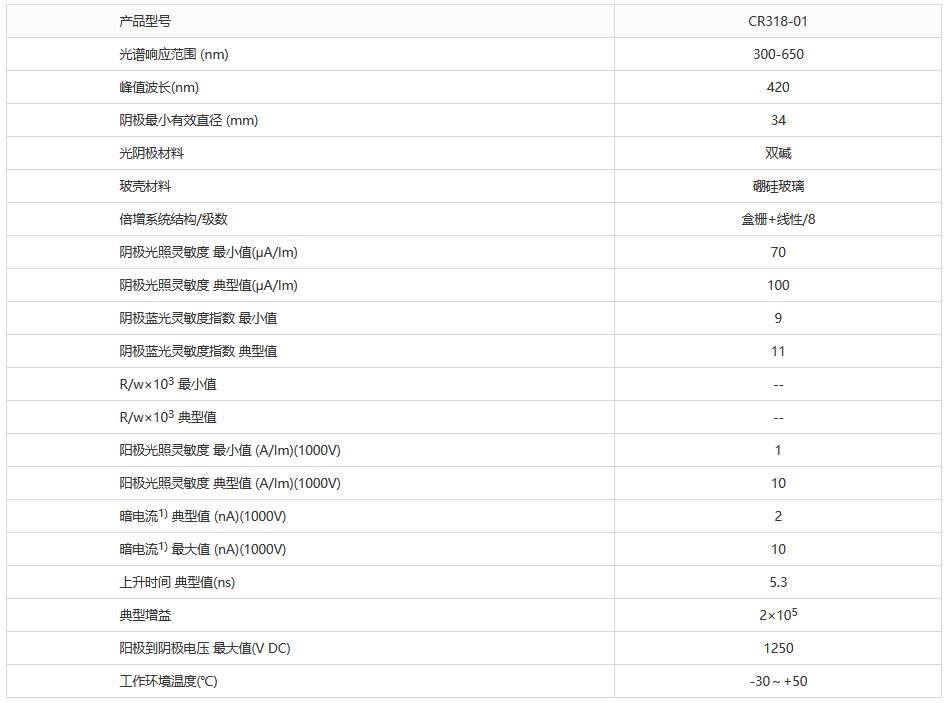Click the 阴极最小有效直径 (mm) label
Viewport: 949px width, 703px height.
pos(188,120)
